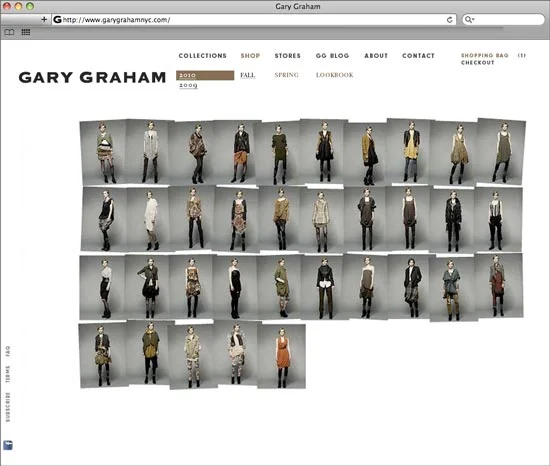Open the white cardigan look in top row

[148, 151]
